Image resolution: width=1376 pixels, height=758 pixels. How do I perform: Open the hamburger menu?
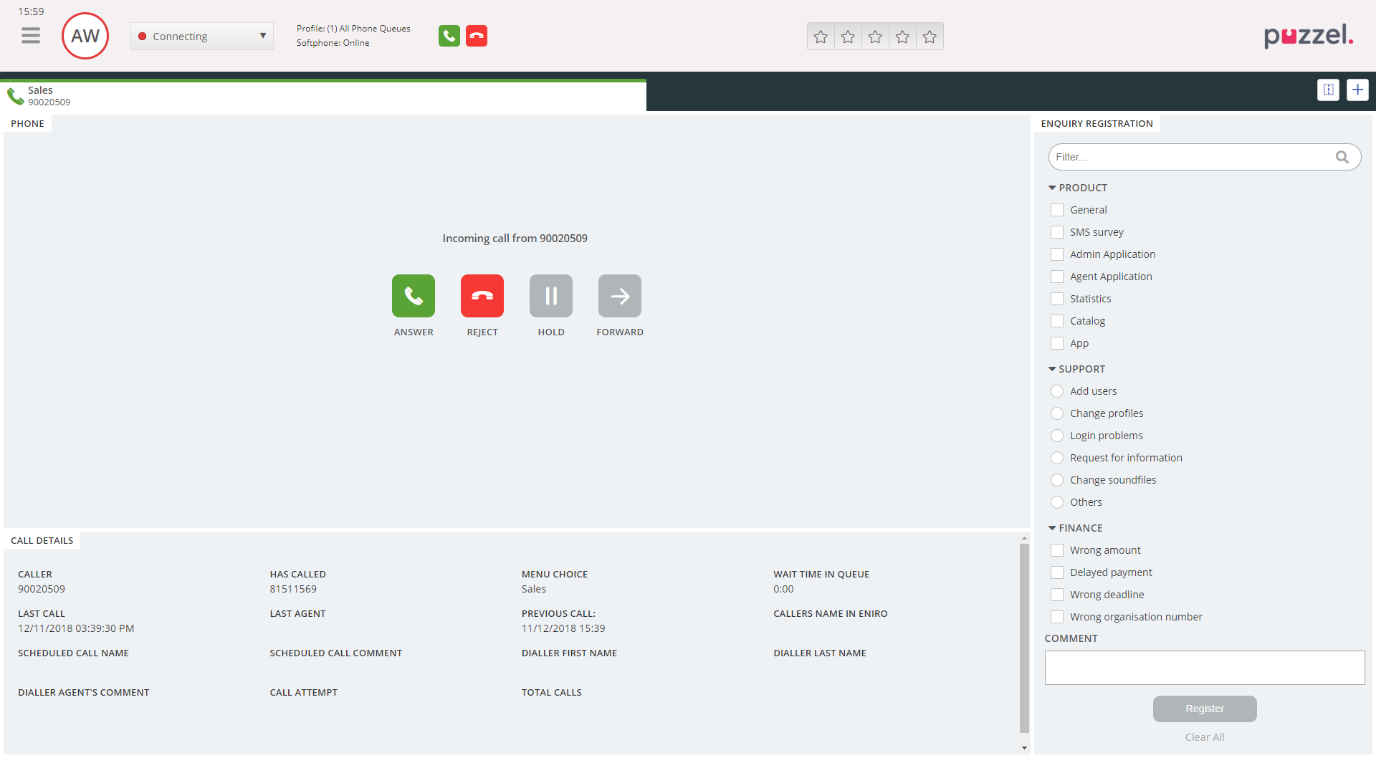point(30,35)
